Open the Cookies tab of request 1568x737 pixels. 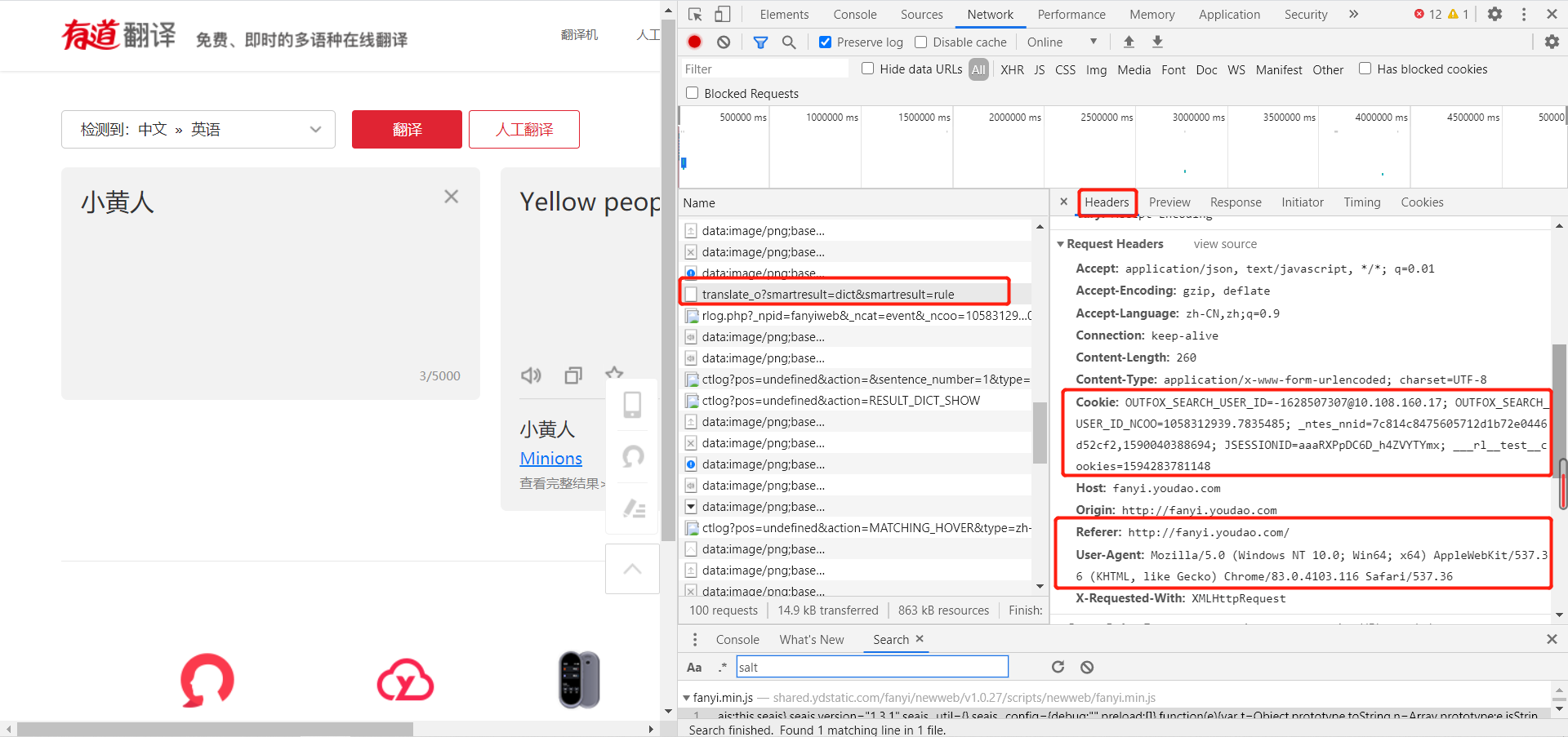(x=1422, y=202)
